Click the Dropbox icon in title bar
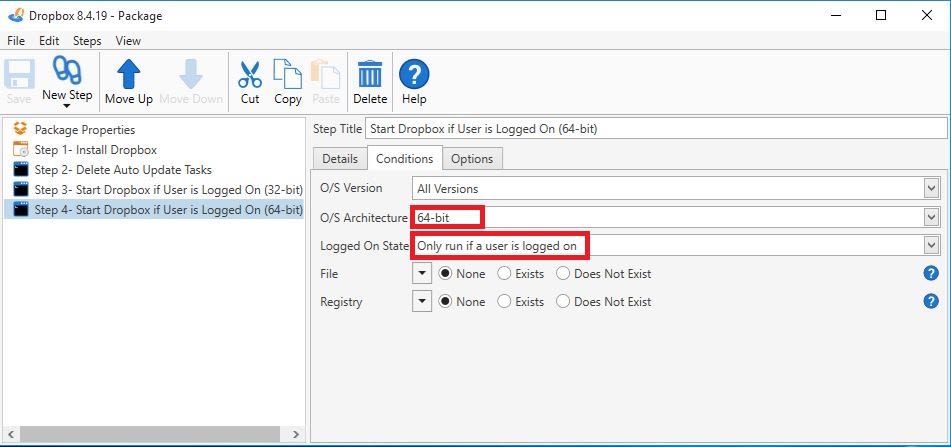 click(16, 15)
